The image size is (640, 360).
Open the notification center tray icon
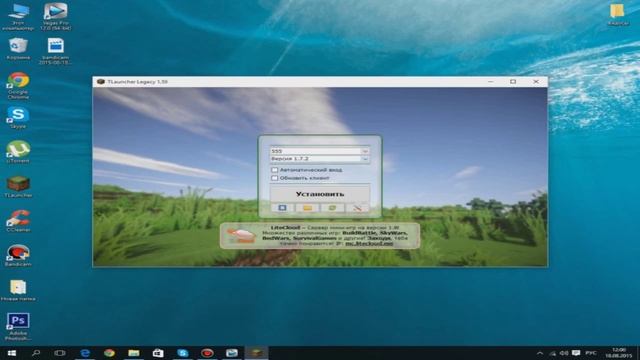point(576,353)
